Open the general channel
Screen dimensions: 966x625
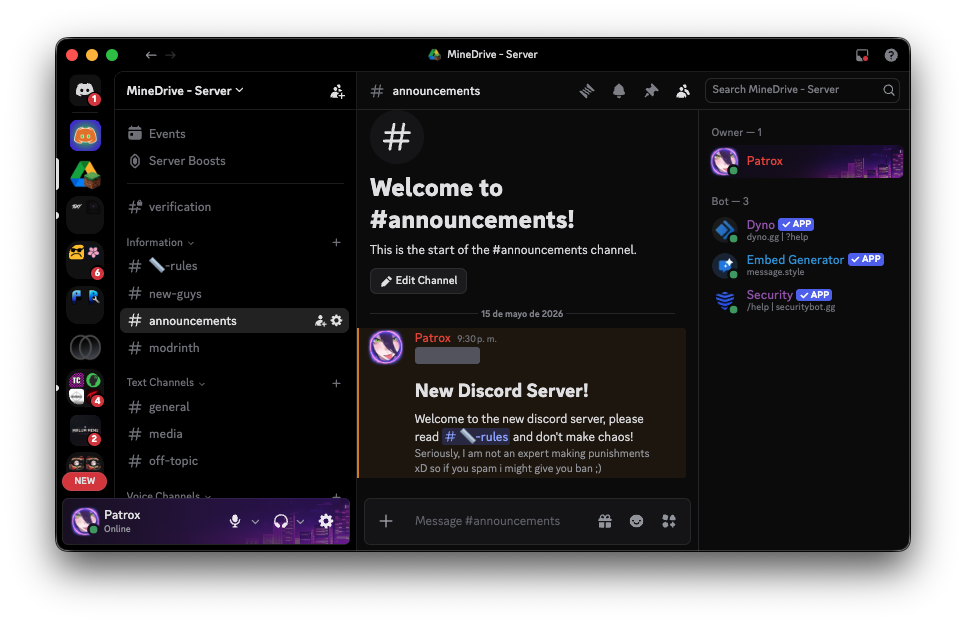[234, 407]
